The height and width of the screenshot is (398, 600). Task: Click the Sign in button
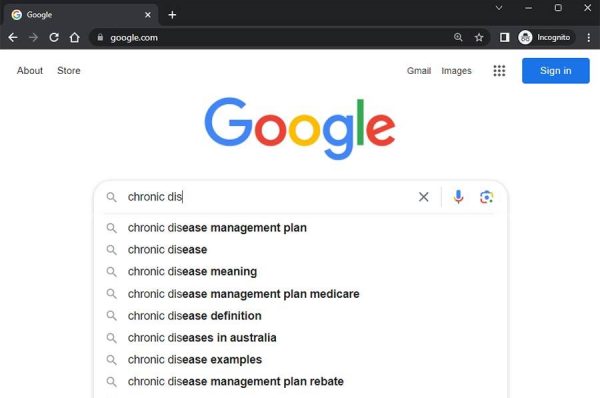pos(556,71)
